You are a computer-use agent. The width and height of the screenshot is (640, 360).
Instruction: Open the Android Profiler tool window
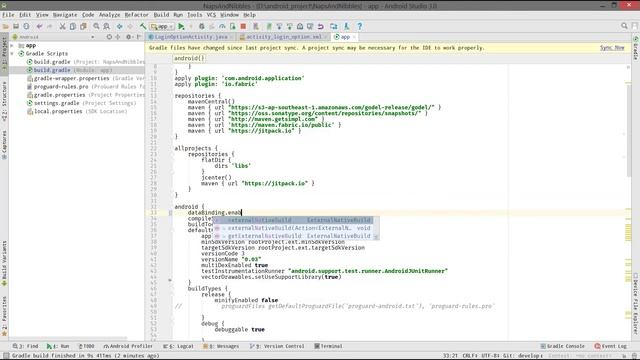point(128,346)
